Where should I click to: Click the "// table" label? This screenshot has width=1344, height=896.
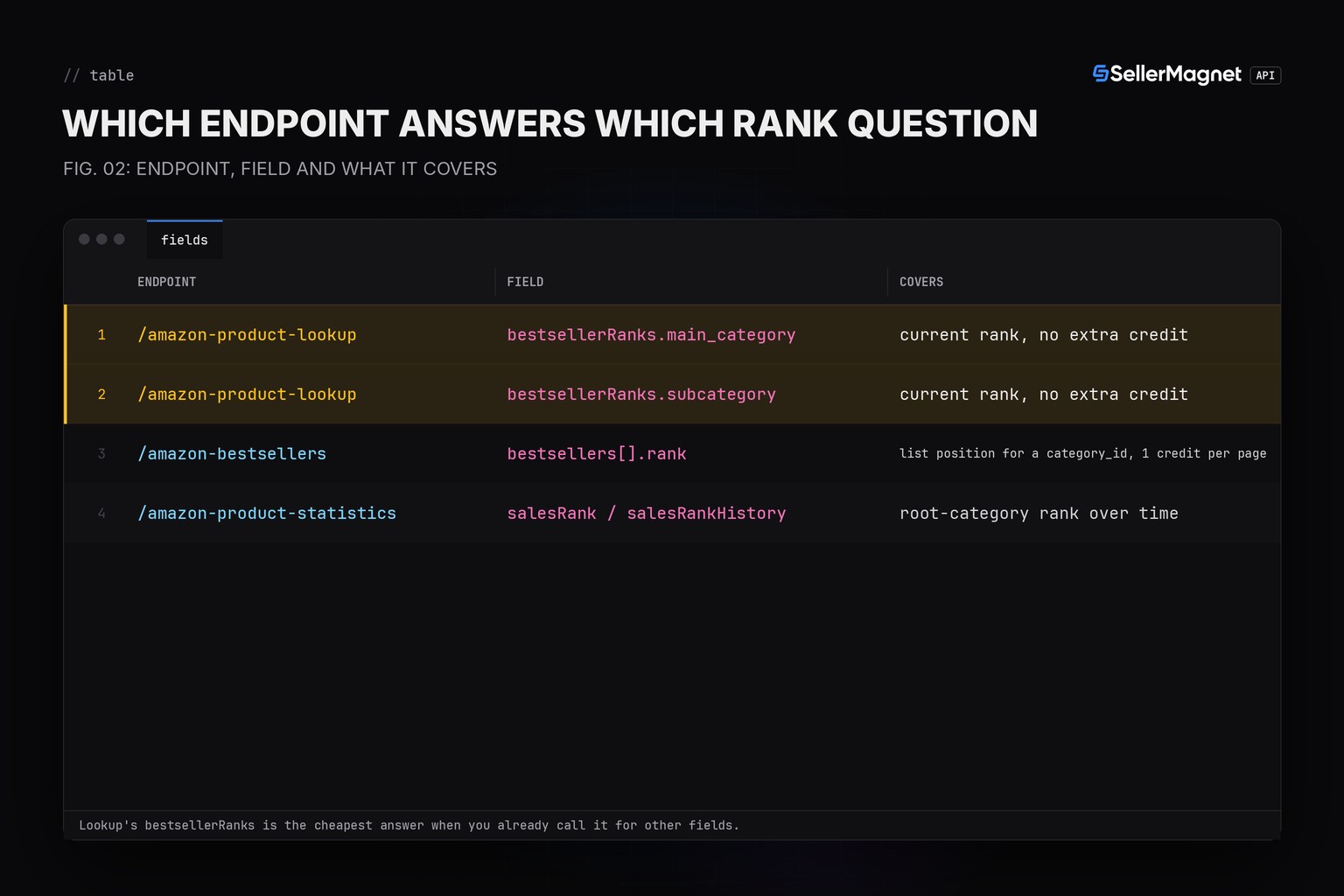click(99, 75)
